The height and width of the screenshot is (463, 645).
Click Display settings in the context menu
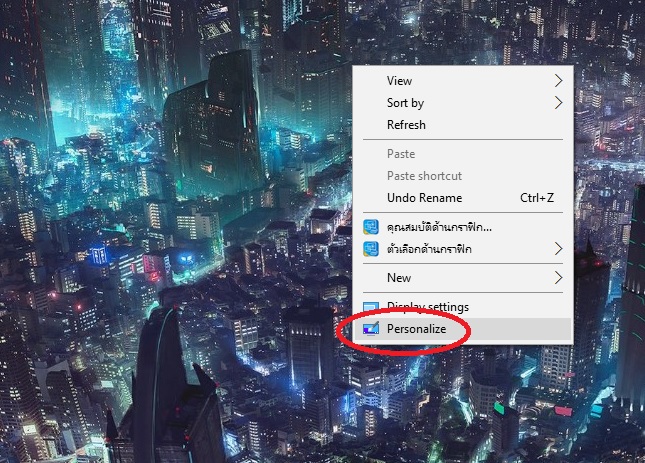(x=463, y=307)
